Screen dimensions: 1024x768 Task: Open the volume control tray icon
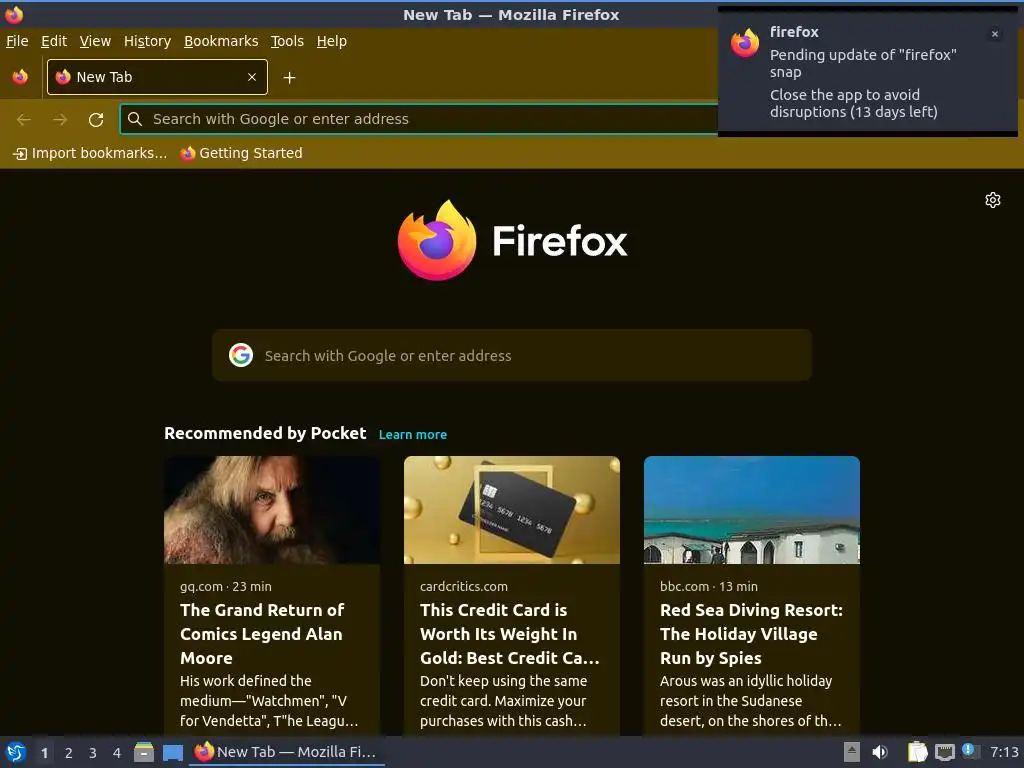(x=880, y=752)
